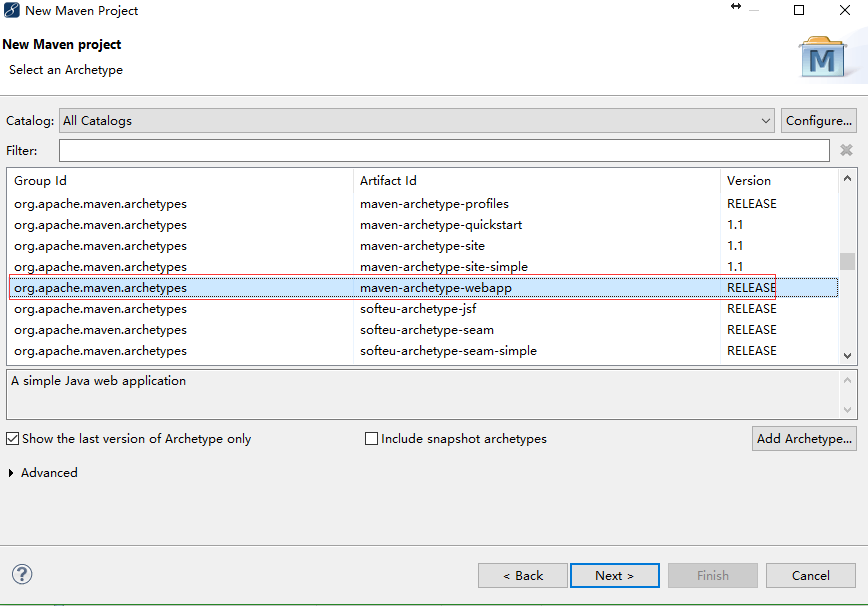
Task: Click the Eclipse icon in title bar
Action: pos(12,11)
